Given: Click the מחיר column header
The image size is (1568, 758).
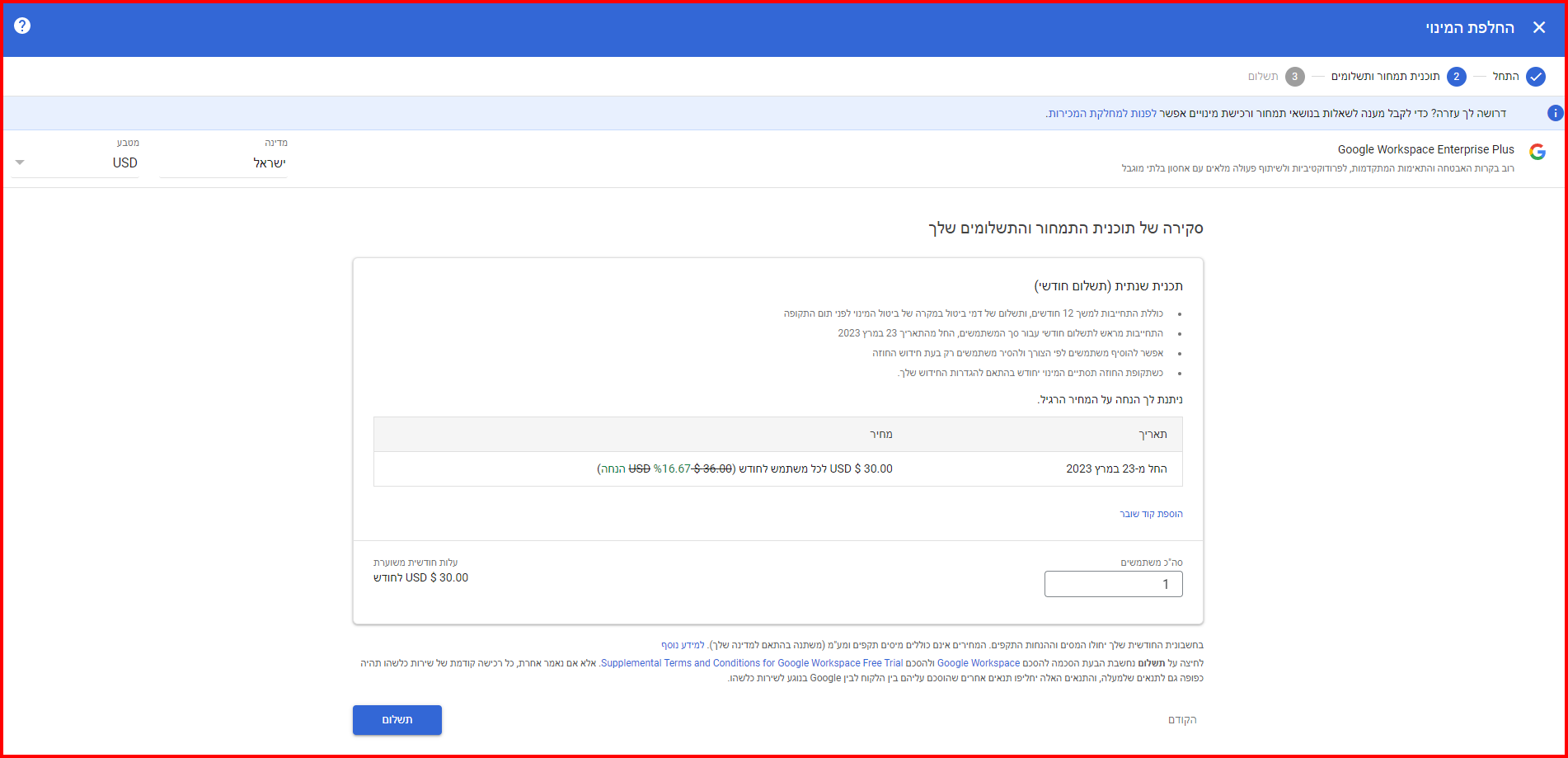Looking at the screenshot, I should click(x=881, y=434).
